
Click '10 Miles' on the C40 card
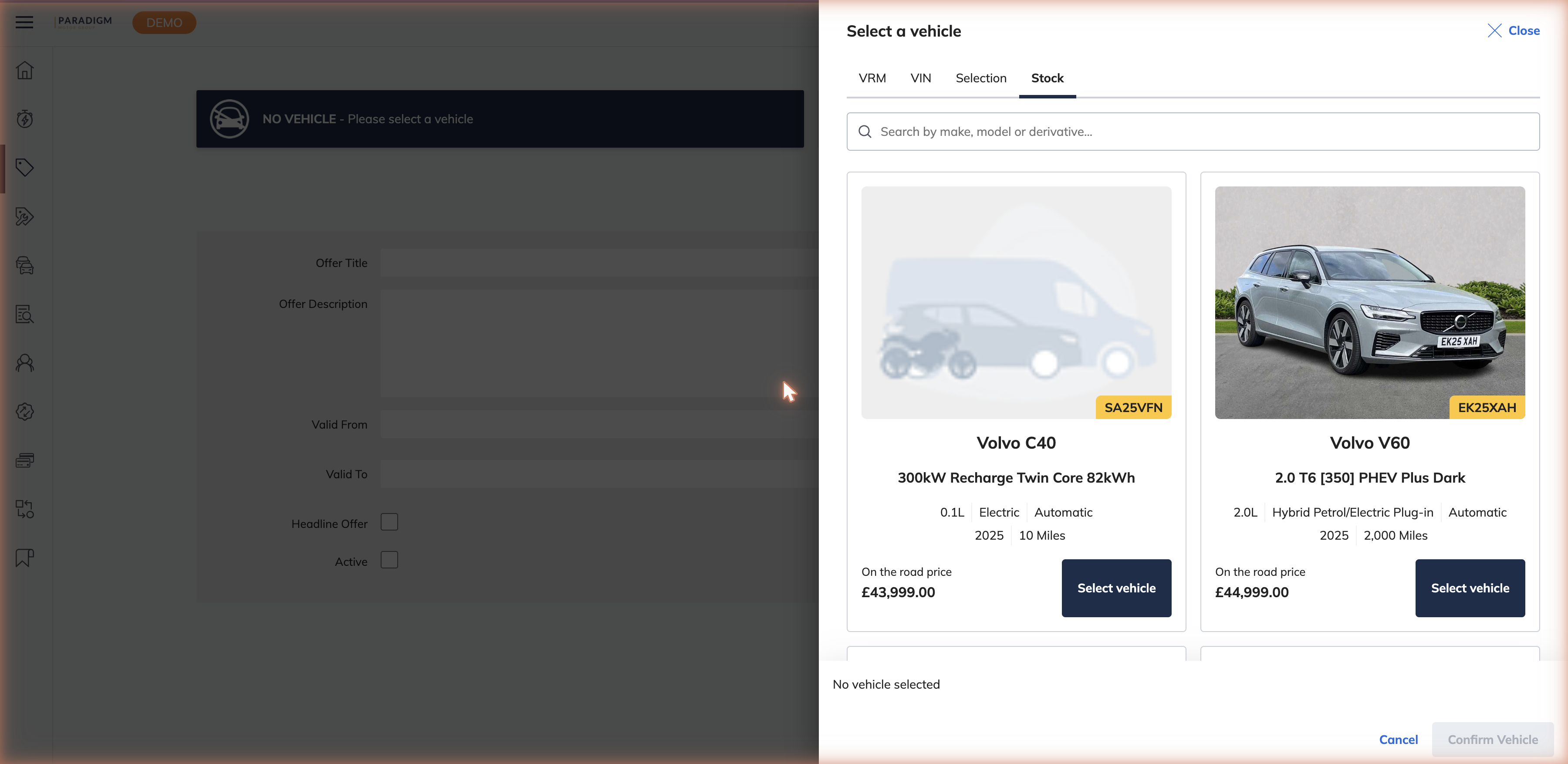[x=1041, y=536]
